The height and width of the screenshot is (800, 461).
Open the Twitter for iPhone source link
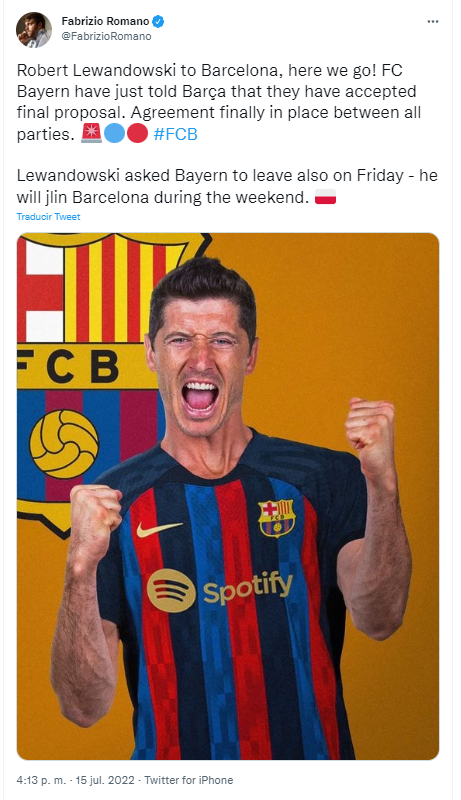[x=189, y=780]
